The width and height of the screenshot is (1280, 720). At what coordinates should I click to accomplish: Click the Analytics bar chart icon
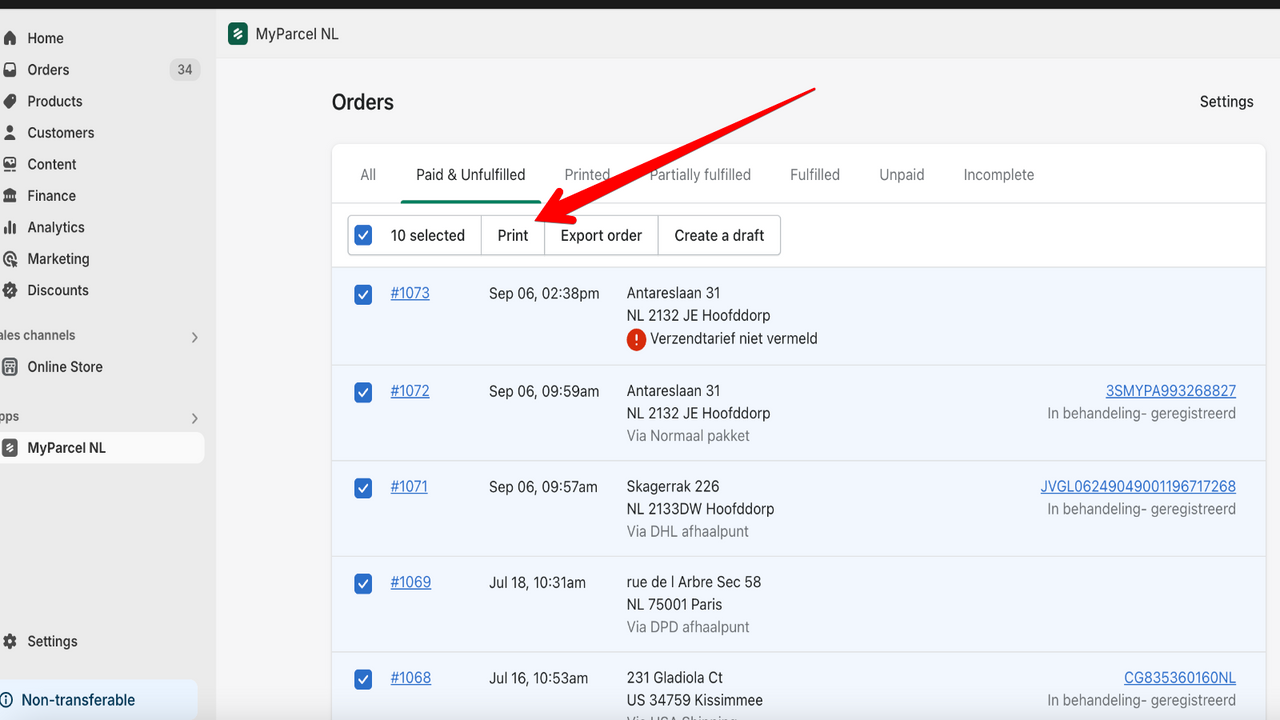click(10, 227)
